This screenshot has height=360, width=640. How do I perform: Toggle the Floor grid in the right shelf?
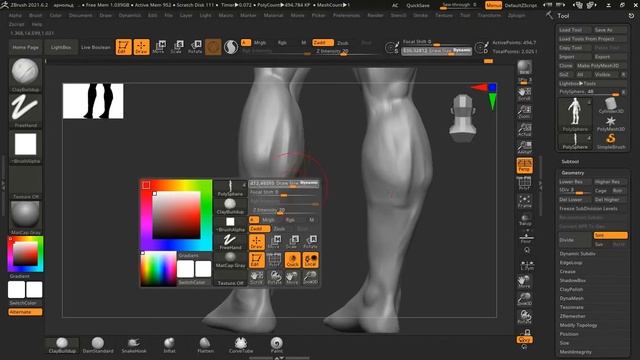tap(526, 238)
